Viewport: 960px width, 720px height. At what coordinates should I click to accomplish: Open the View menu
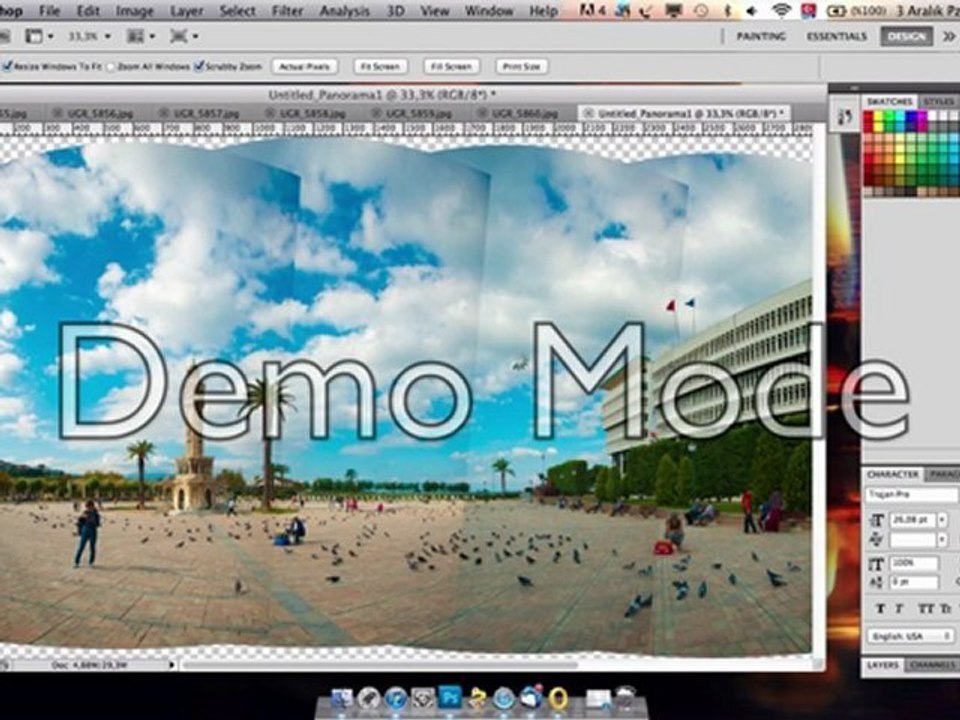(435, 11)
